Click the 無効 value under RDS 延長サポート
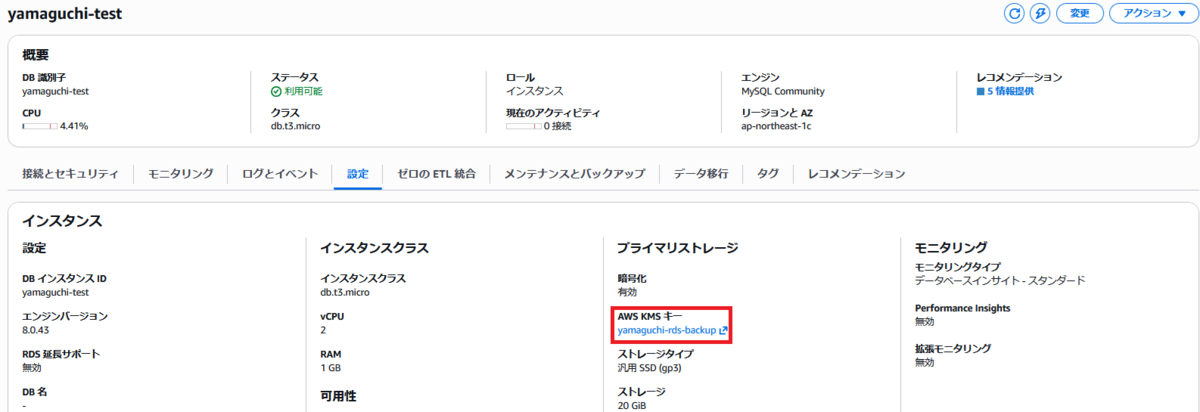The width and height of the screenshot is (1200, 412). [31, 368]
